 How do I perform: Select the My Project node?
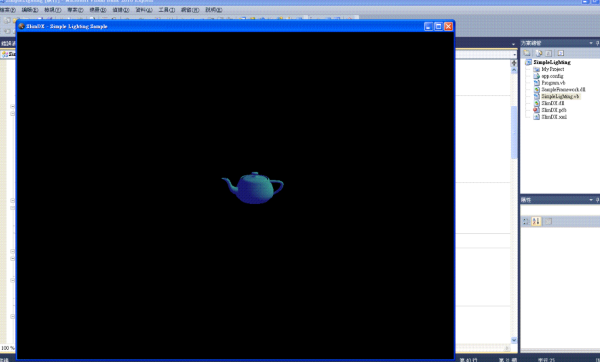pos(553,69)
